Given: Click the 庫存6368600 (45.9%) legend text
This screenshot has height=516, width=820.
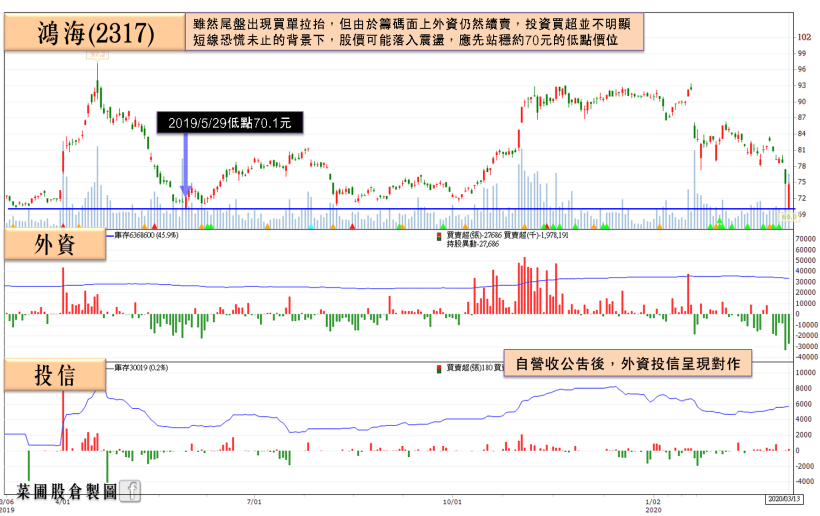Looking at the screenshot, I should [146, 236].
